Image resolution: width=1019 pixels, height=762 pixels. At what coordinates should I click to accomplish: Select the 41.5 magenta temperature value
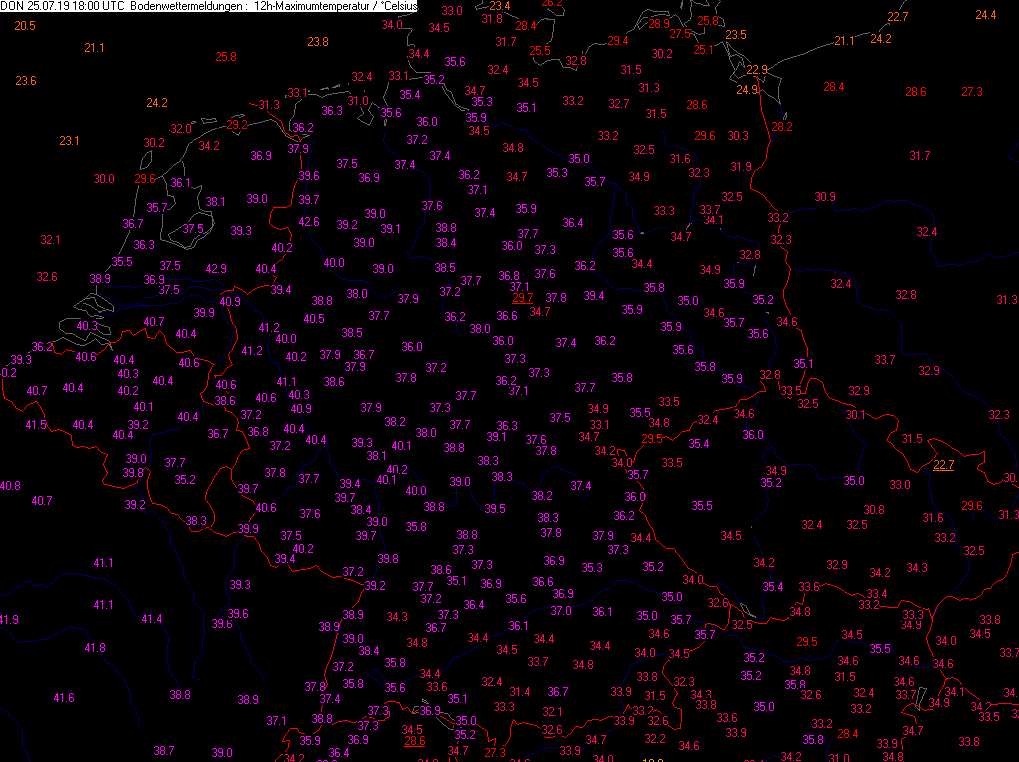click(35, 425)
